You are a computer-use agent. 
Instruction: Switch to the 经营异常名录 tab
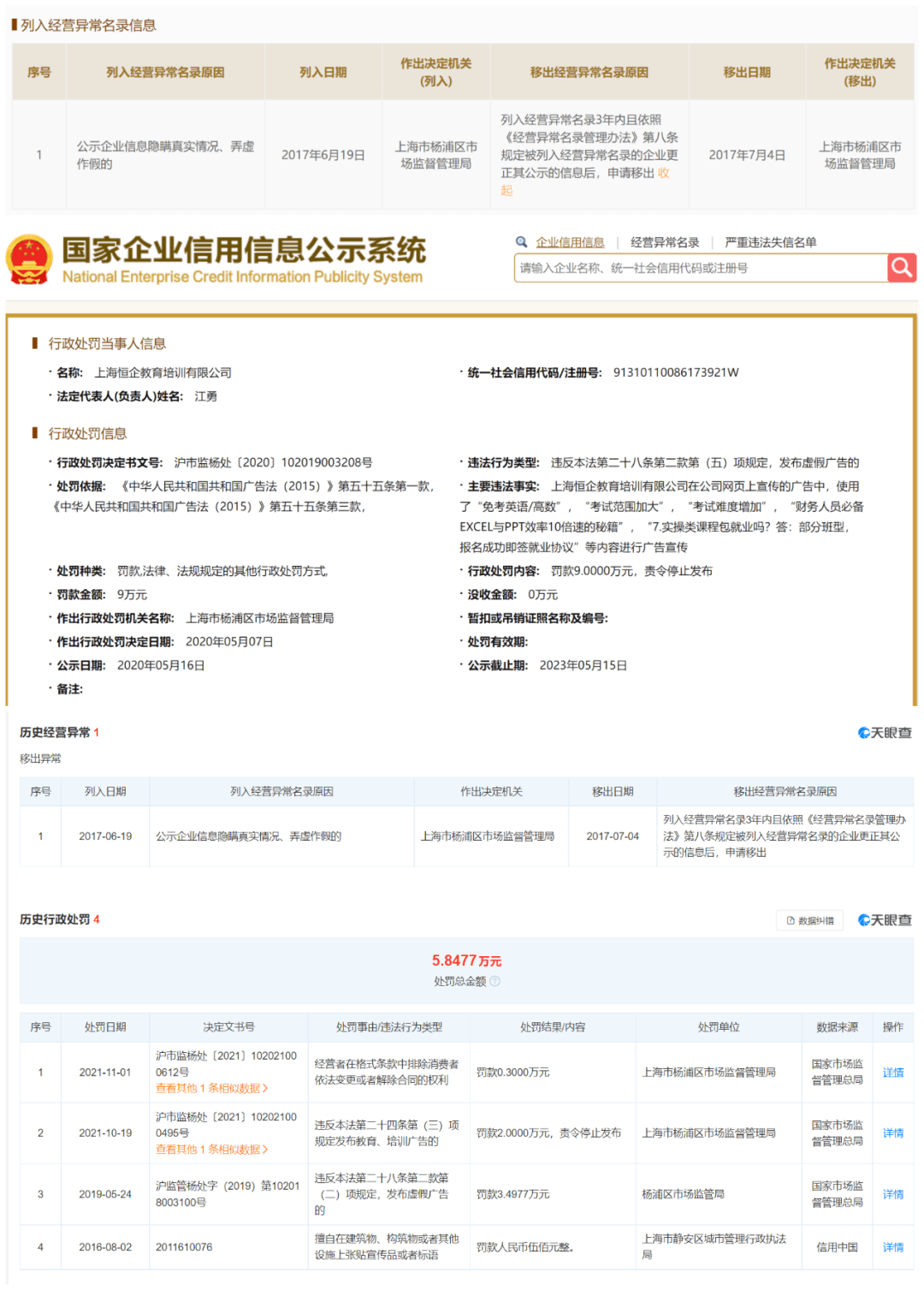click(x=664, y=242)
